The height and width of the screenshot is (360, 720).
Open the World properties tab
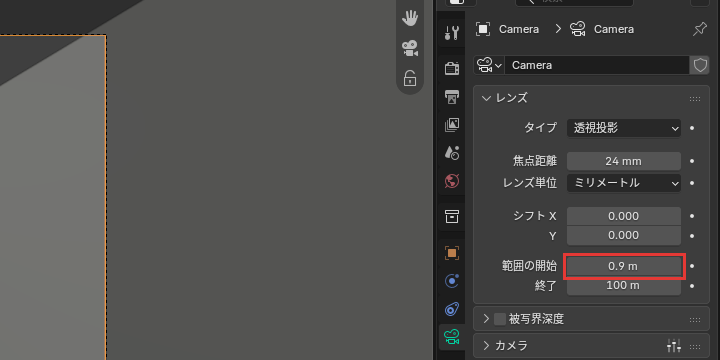452,181
